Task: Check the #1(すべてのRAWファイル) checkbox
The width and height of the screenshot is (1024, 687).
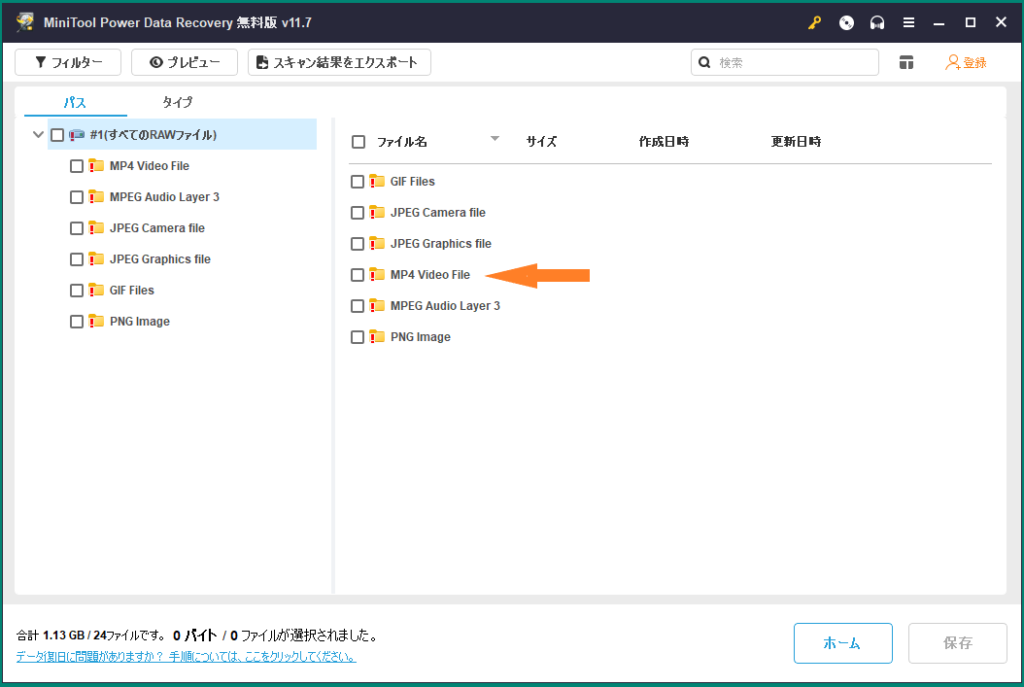Action: pos(57,134)
